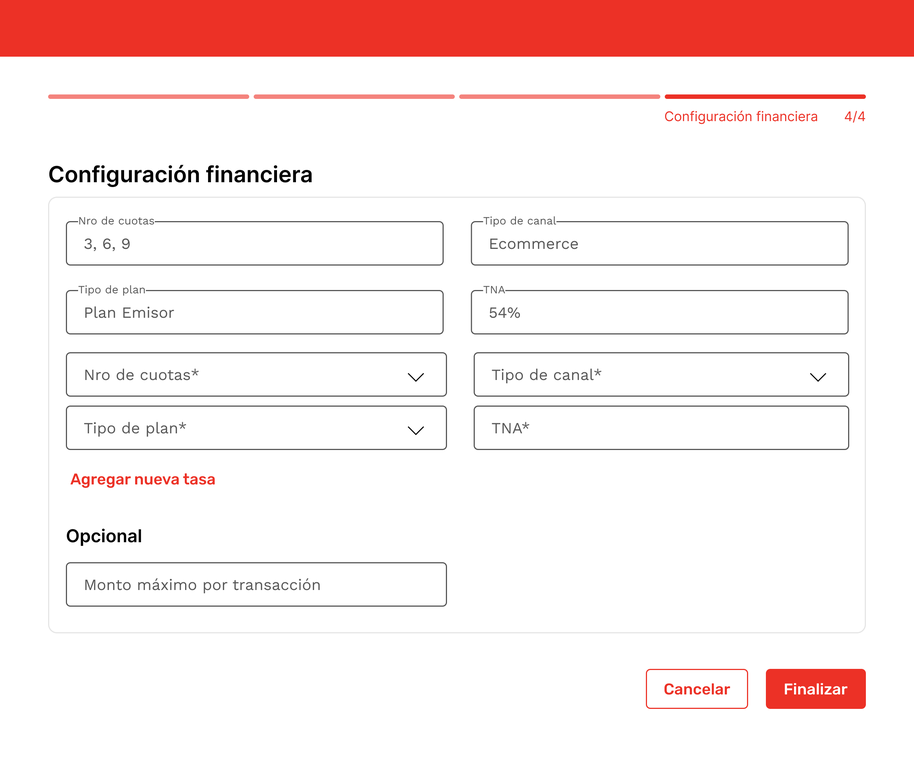Click the 4/4 step counter
The height and width of the screenshot is (757, 914).
(855, 117)
